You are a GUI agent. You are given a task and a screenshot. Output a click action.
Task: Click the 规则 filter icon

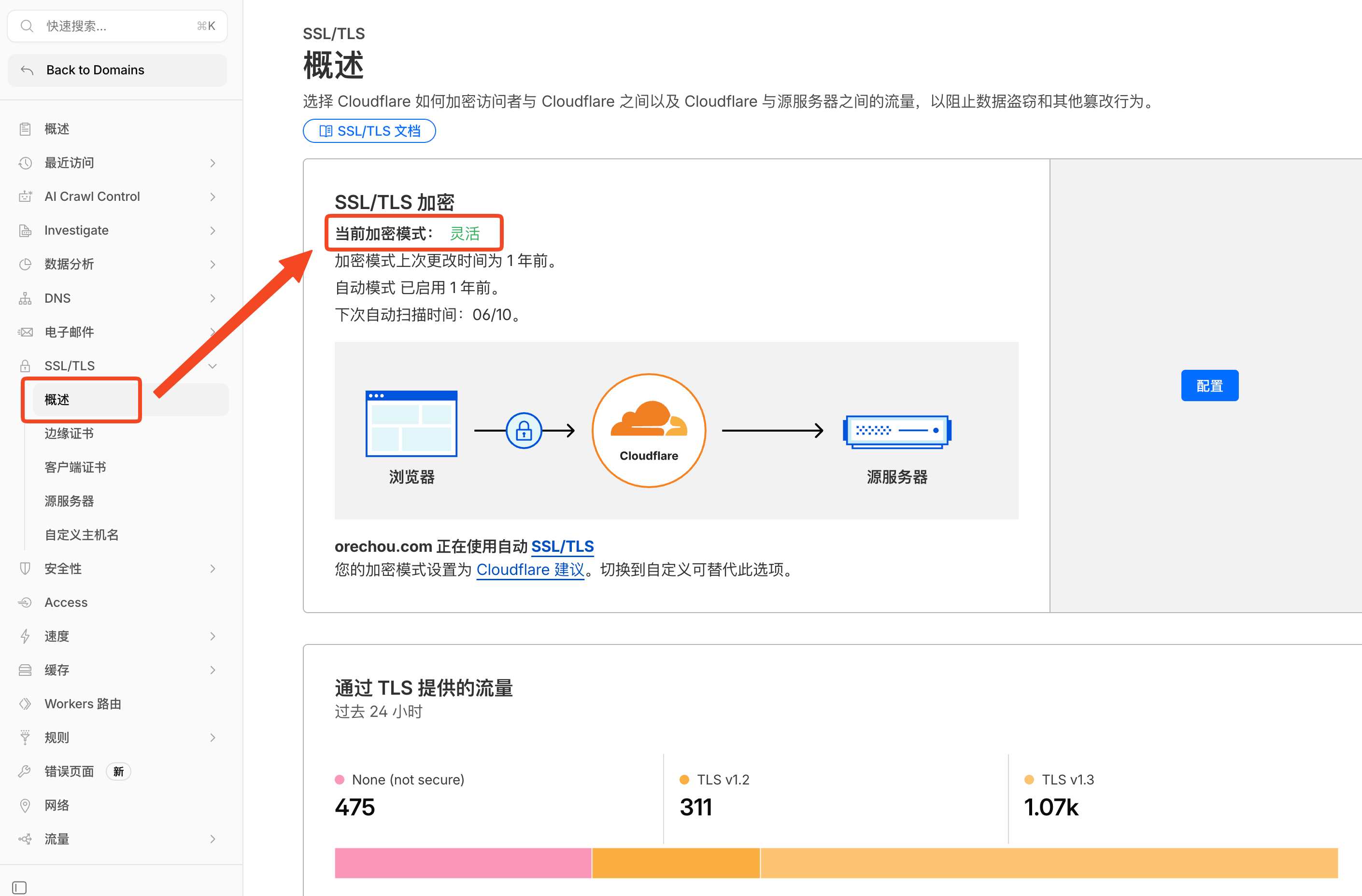tap(25, 738)
